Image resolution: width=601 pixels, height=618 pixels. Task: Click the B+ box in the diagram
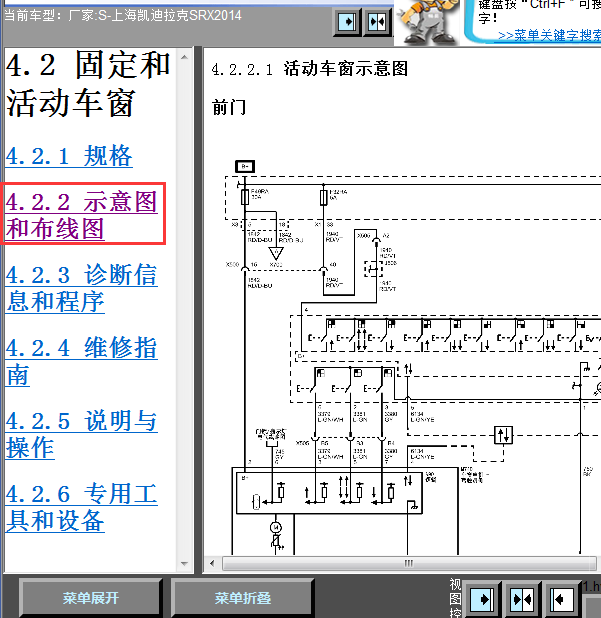pyautogui.click(x=245, y=166)
